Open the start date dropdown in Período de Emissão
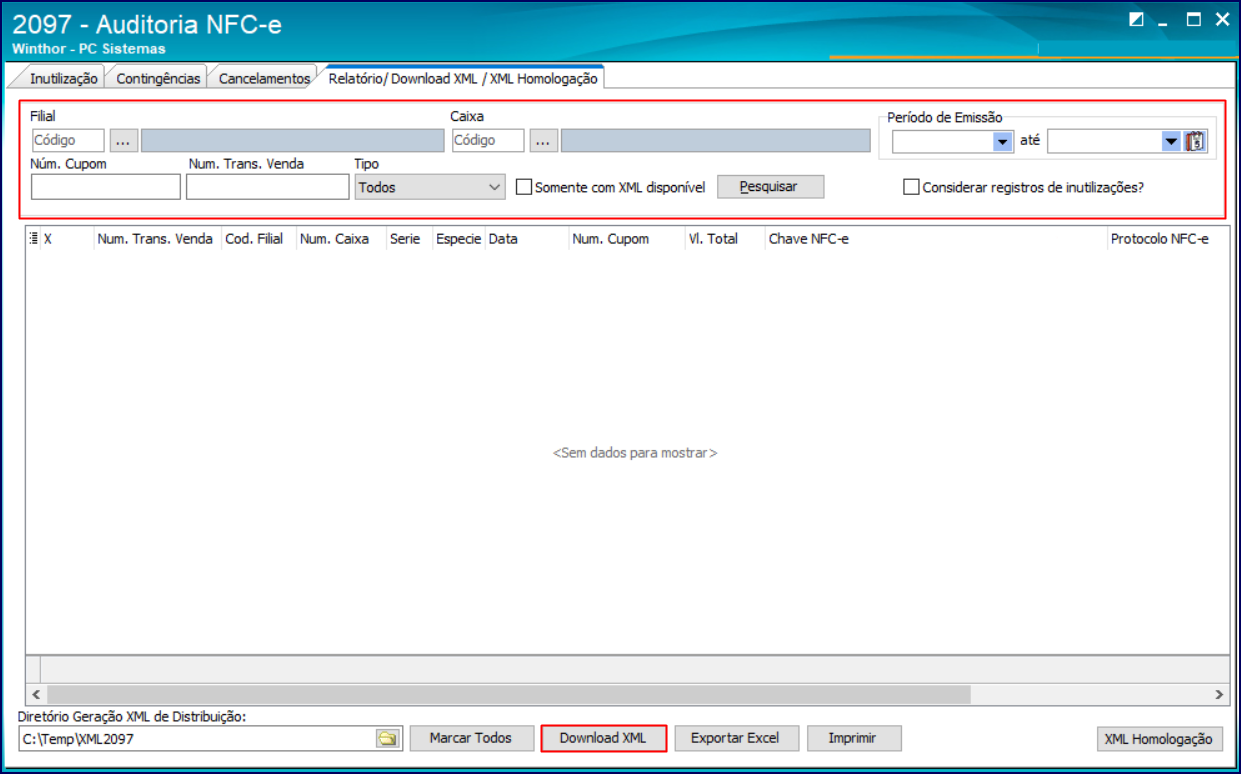This screenshot has height=774, width=1241. tap(1003, 142)
